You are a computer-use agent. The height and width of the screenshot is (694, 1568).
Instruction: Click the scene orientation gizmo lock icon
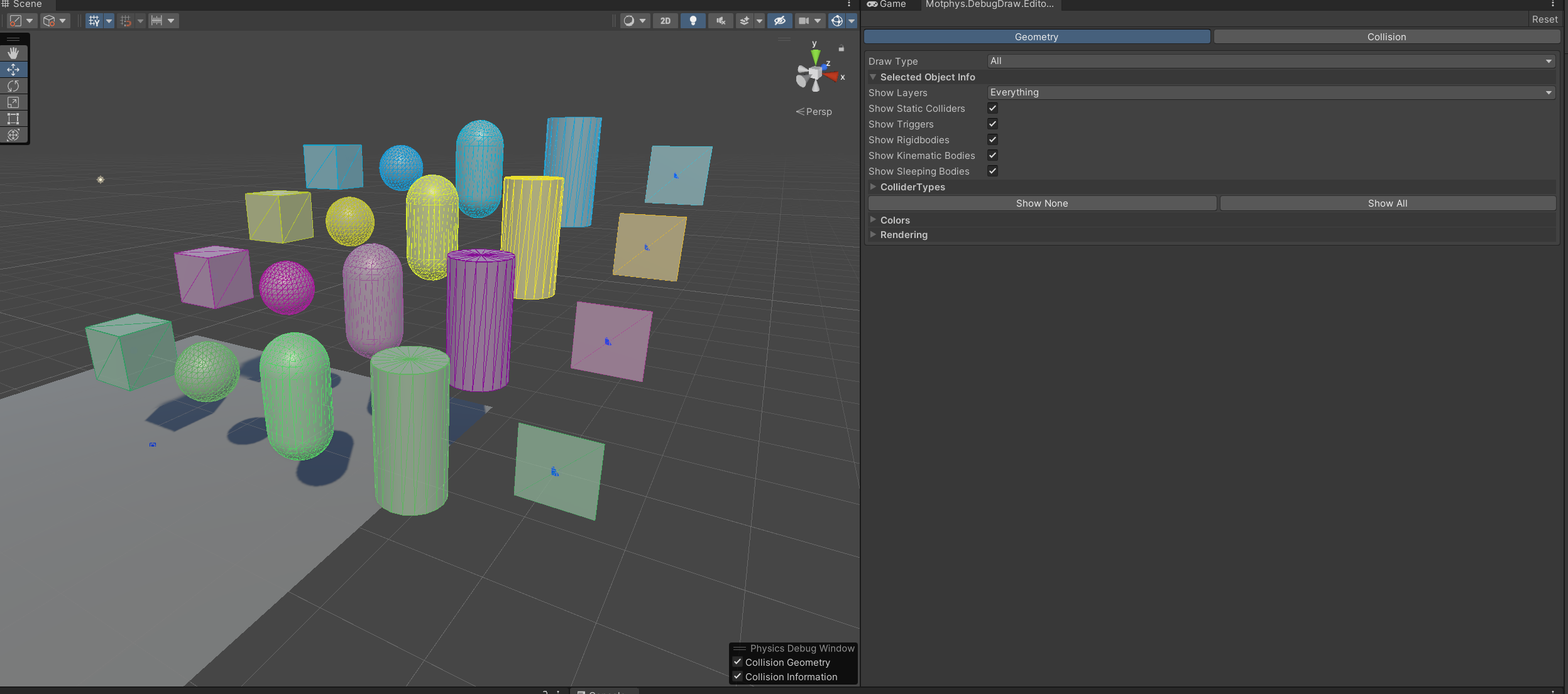(x=842, y=48)
